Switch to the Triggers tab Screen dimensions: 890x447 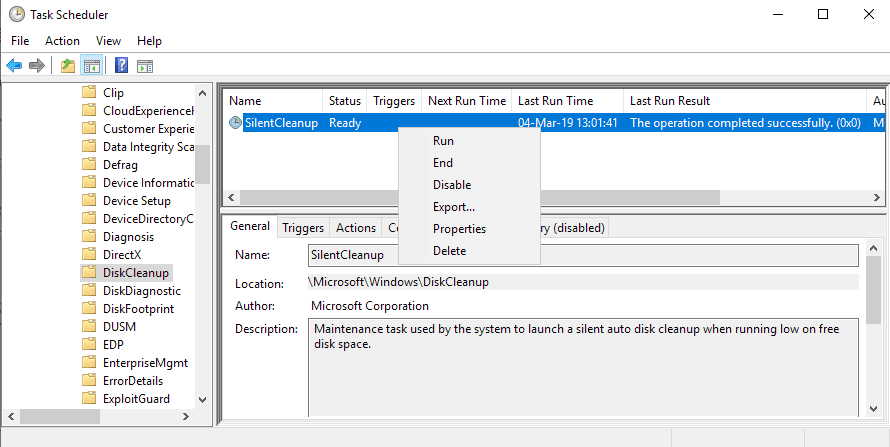click(303, 228)
